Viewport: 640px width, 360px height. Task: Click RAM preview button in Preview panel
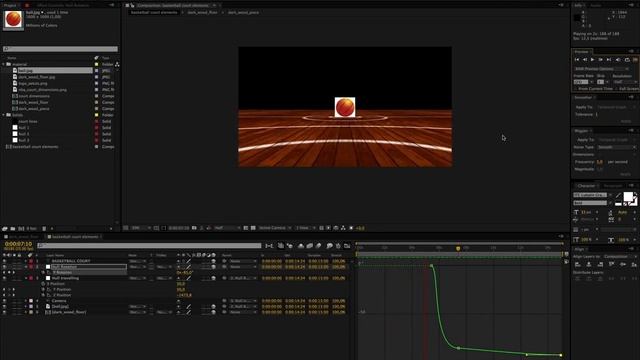point(636,60)
